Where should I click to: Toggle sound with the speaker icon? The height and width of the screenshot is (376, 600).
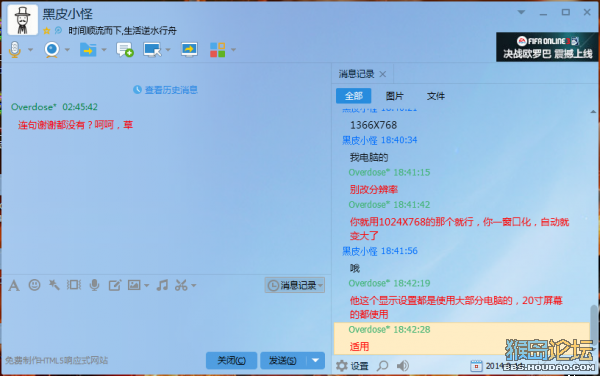(403, 366)
